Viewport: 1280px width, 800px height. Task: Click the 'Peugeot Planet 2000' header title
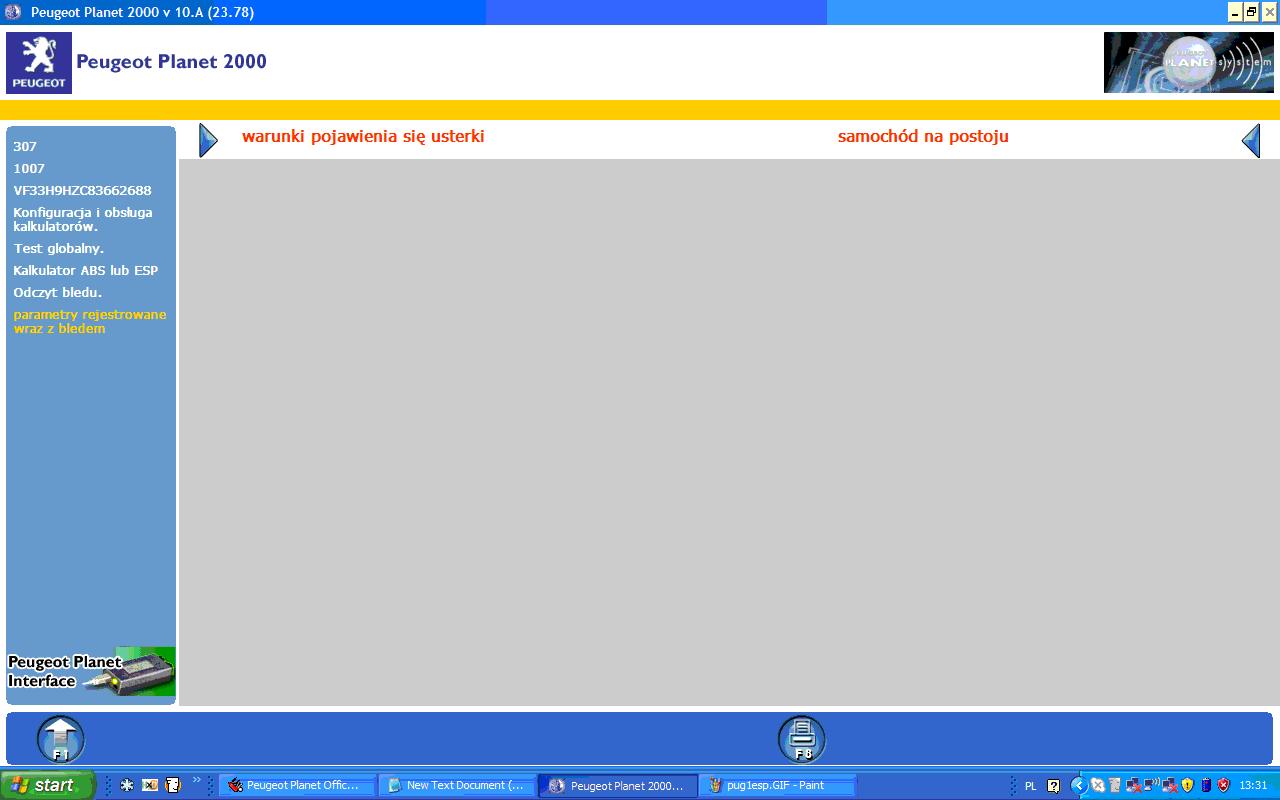click(x=171, y=62)
